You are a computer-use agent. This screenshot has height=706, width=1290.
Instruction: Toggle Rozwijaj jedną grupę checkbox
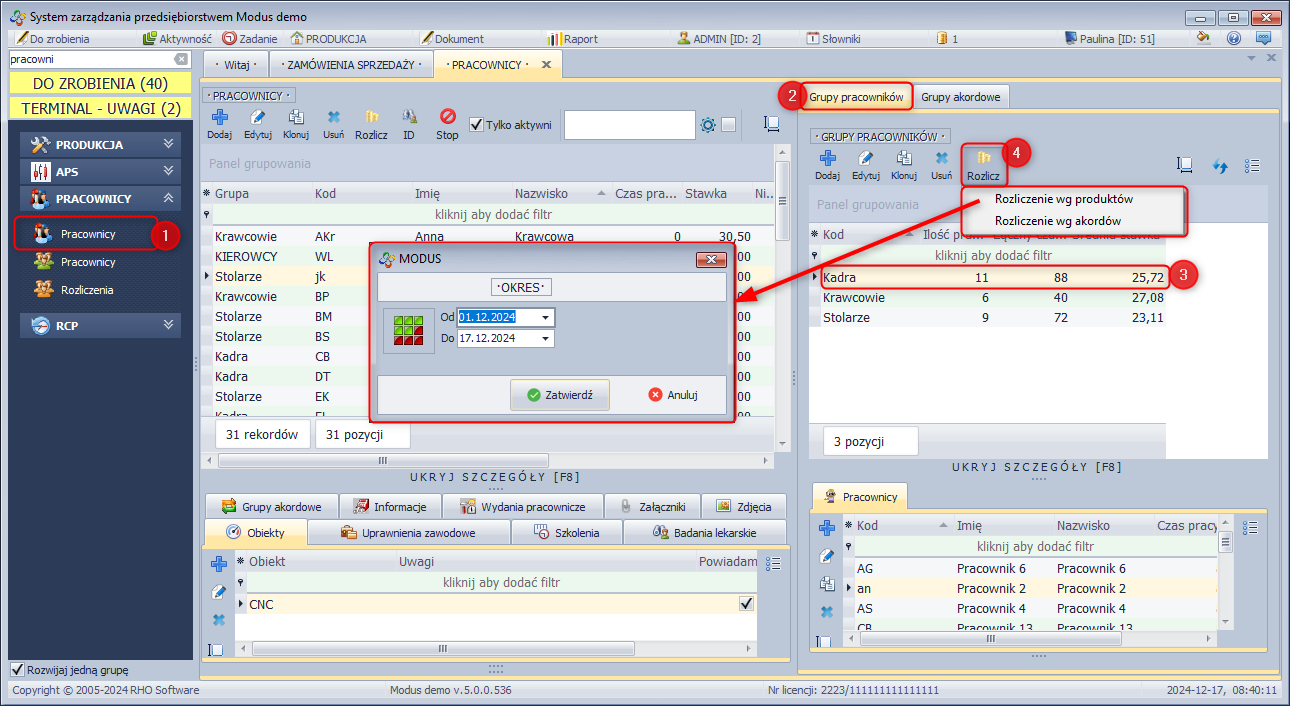(17, 669)
